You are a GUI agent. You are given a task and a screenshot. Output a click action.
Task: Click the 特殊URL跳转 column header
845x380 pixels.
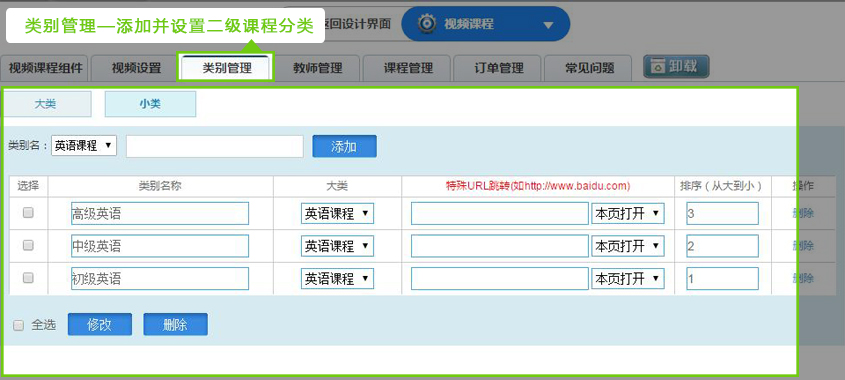coord(538,186)
